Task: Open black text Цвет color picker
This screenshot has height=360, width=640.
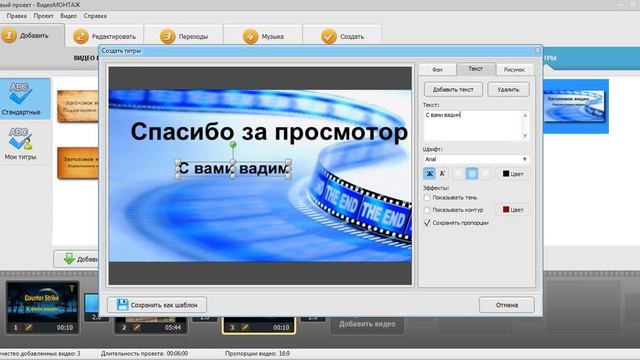Action: 513,173
